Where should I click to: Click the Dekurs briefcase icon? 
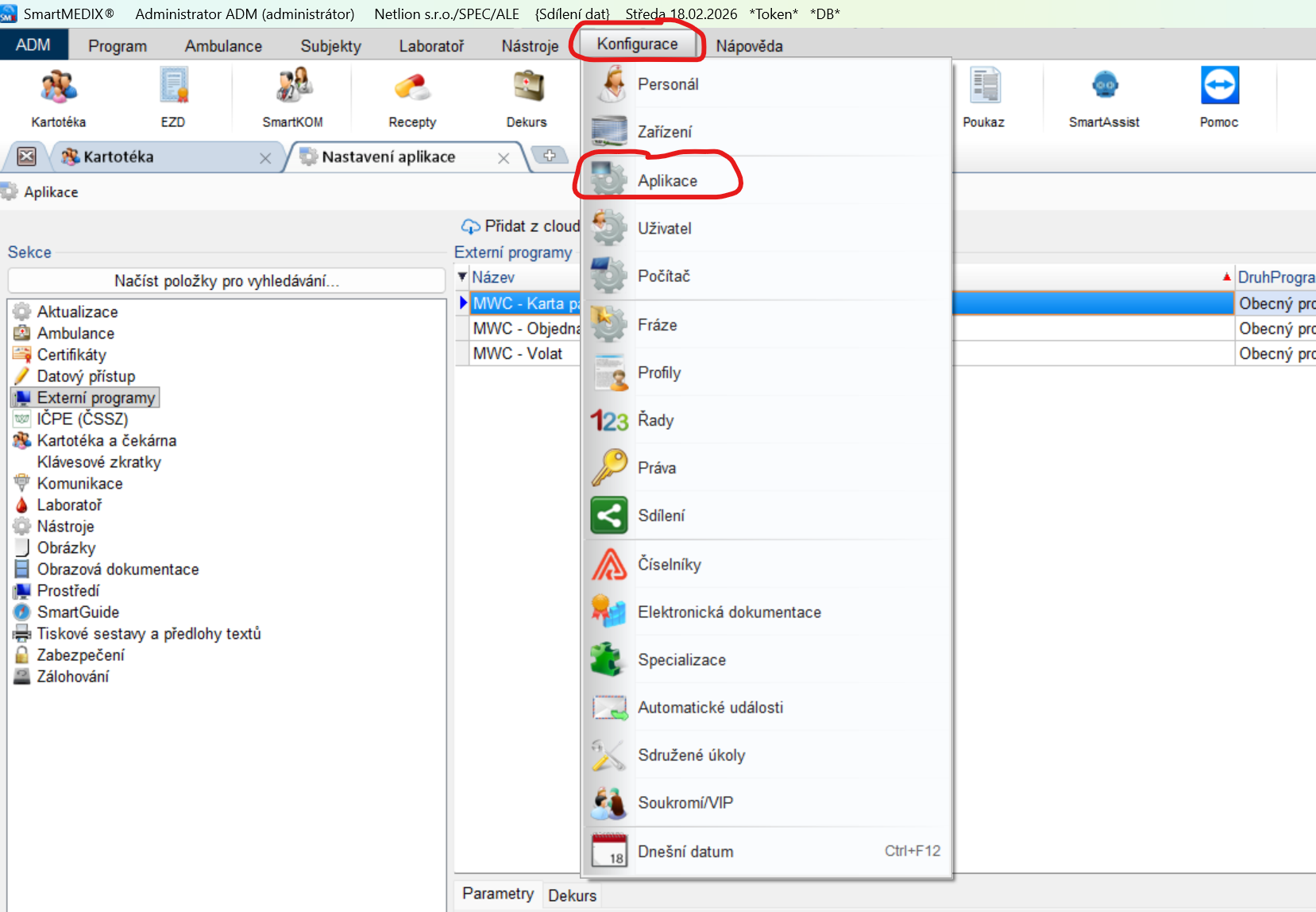coord(527,87)
